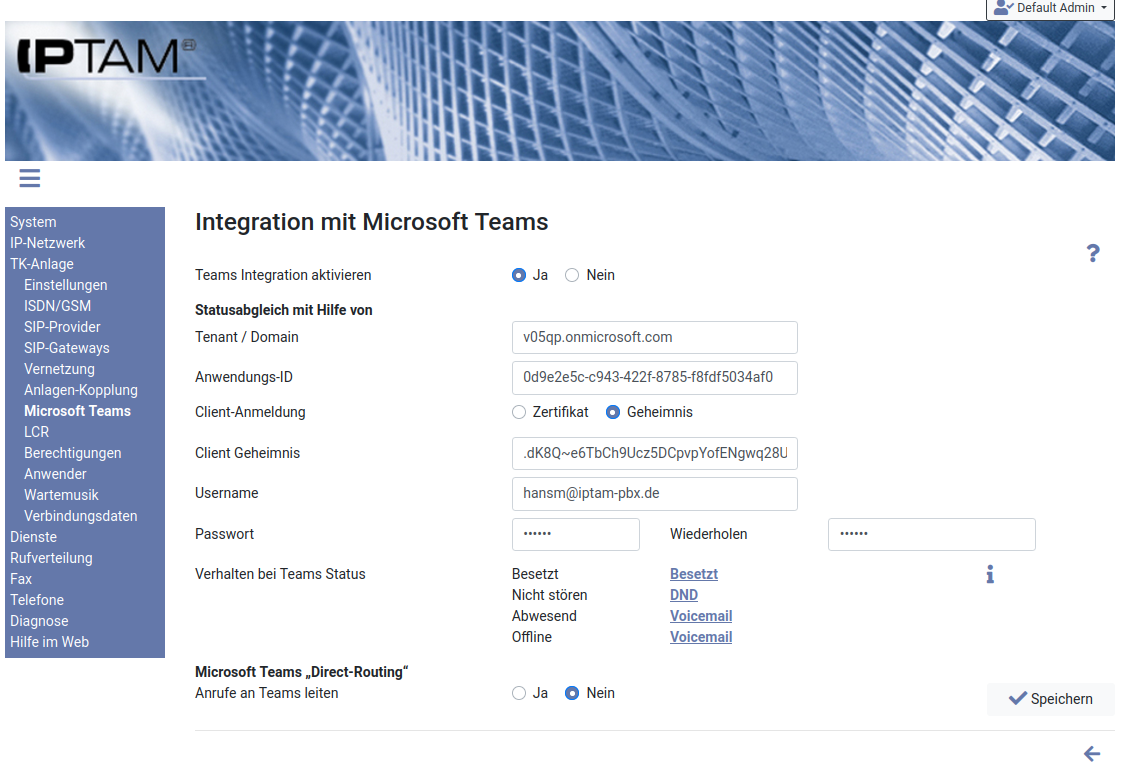Expand Rufverteilung in the sidebar
The height and width of the screenshot is (776, 1142).
click(51, 558)
